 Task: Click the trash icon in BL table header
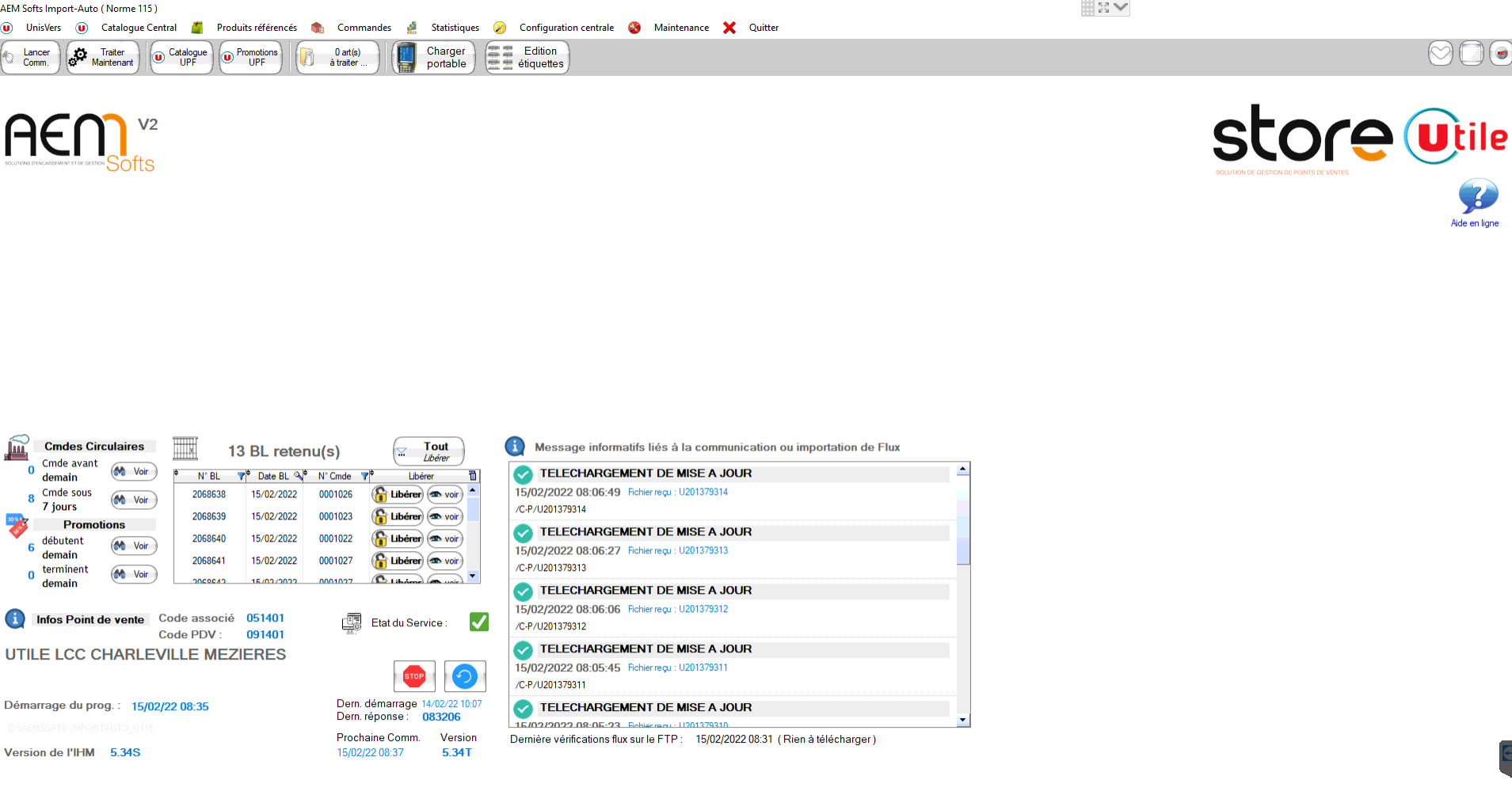pyautogui.click(x=473, y=476)
